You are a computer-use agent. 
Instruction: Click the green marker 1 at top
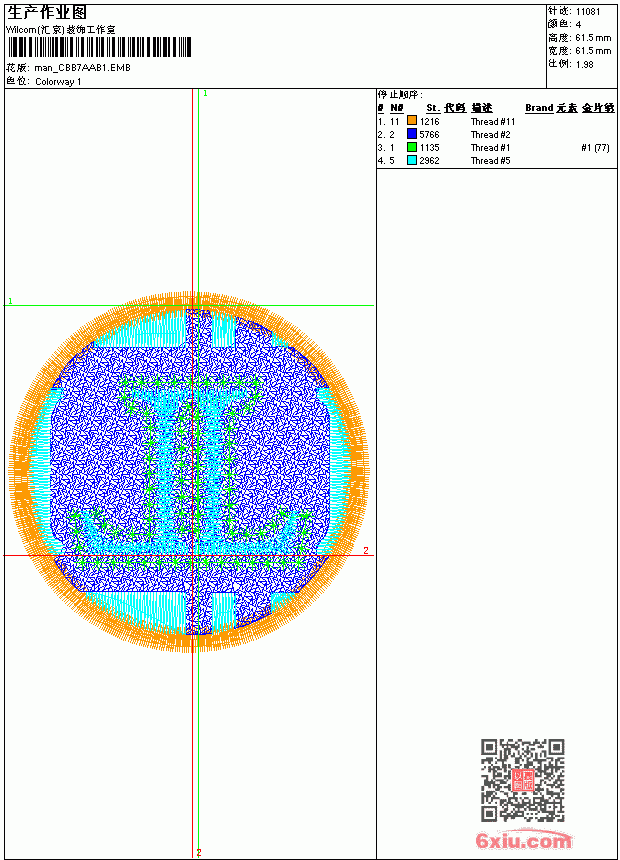(x=205, y=94)
